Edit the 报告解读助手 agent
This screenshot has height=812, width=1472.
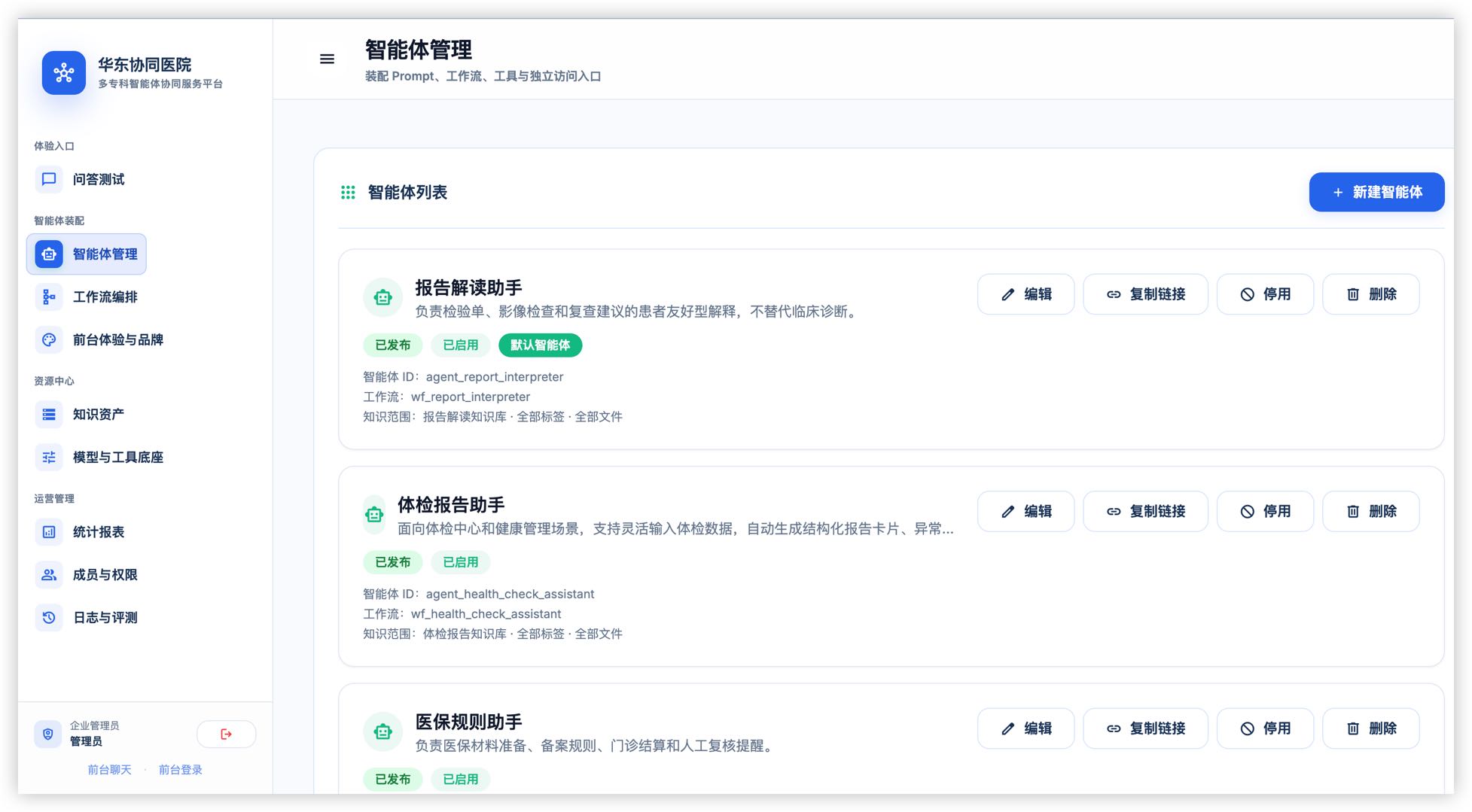point(1026,294)
